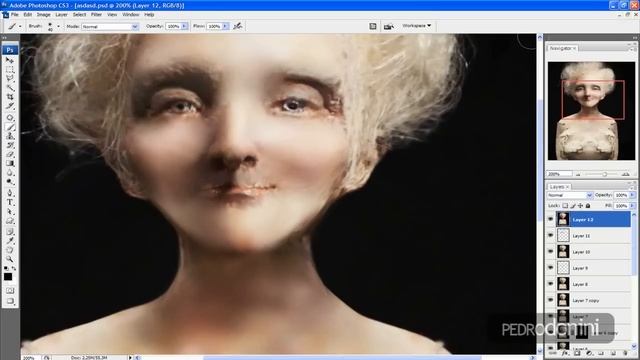Toggle lock transparent pixels
This screenshot has height=360, width=640.
point(565,206)
